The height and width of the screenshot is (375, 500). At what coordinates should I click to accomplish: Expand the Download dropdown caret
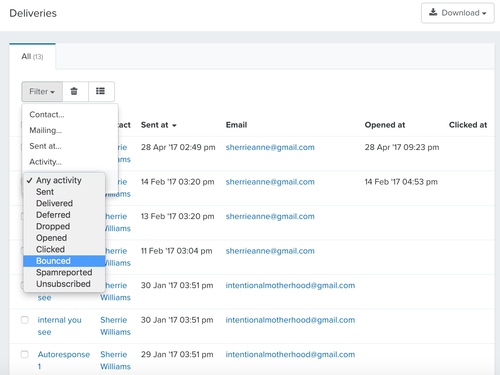484,13
